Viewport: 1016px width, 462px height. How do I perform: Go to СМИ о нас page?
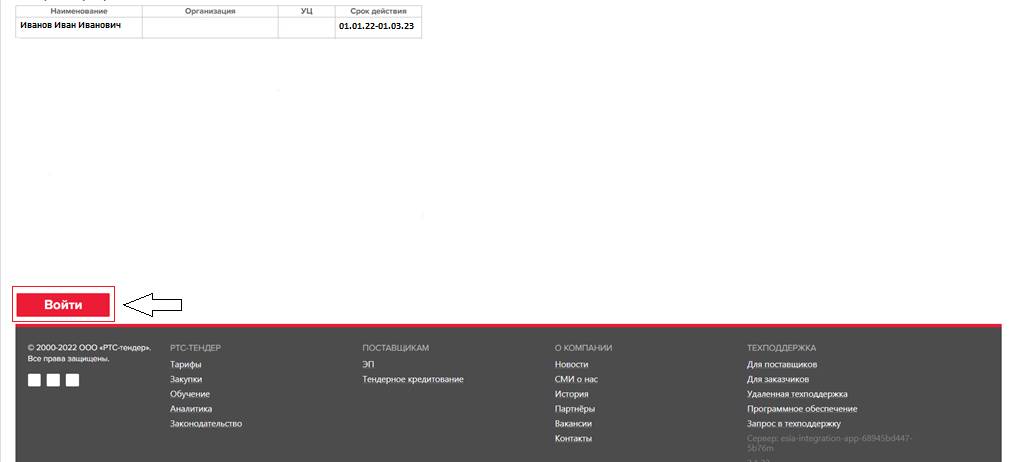tap(576, 380)
